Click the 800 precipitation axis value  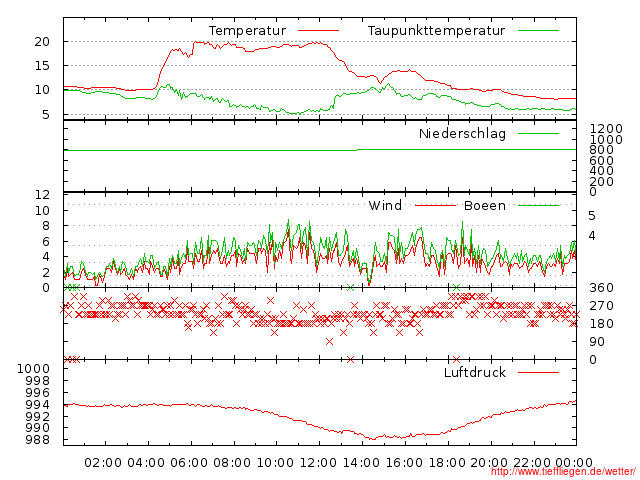[x=601, y=150]
